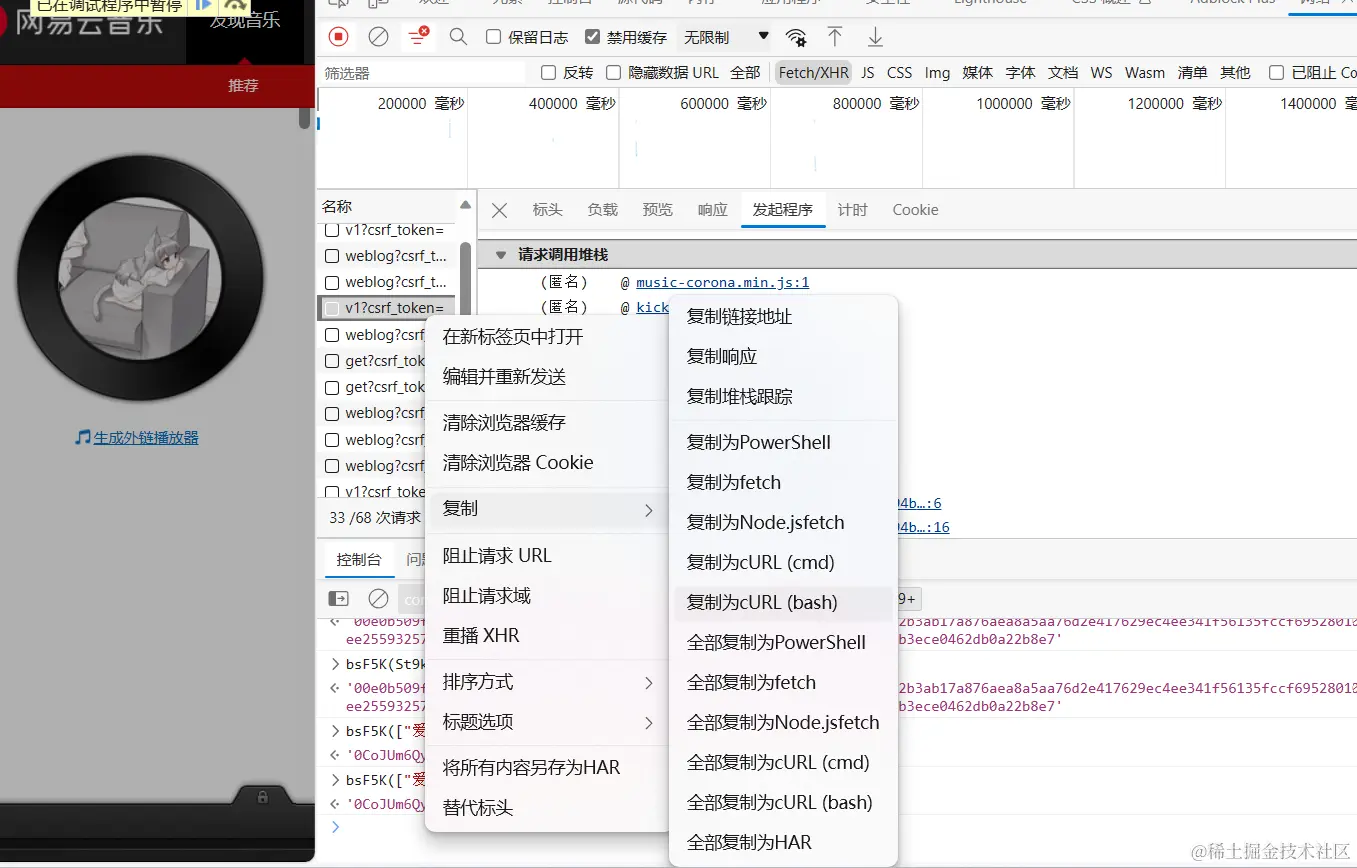Screen dimensions: 1357x868
Task: Open music-corona.min.js:1 source link
Action: point(723,283)
